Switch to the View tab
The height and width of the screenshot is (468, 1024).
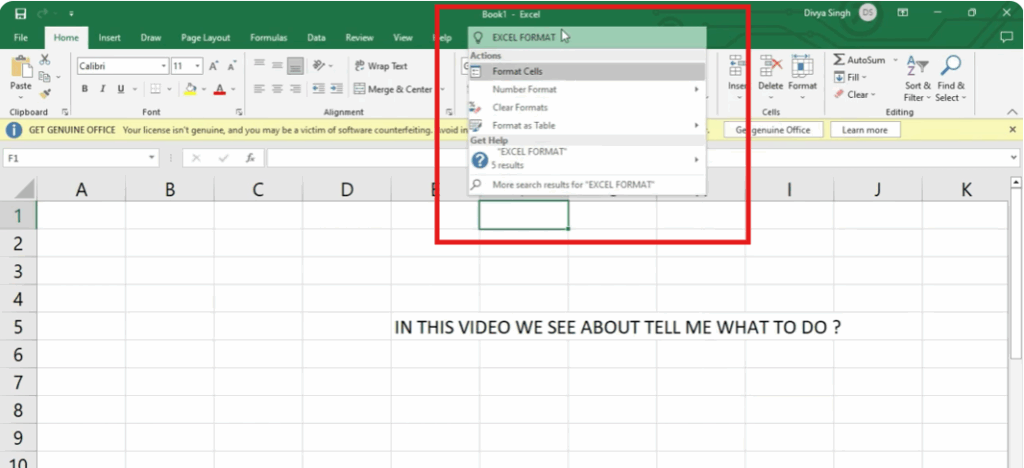(403, 38)
